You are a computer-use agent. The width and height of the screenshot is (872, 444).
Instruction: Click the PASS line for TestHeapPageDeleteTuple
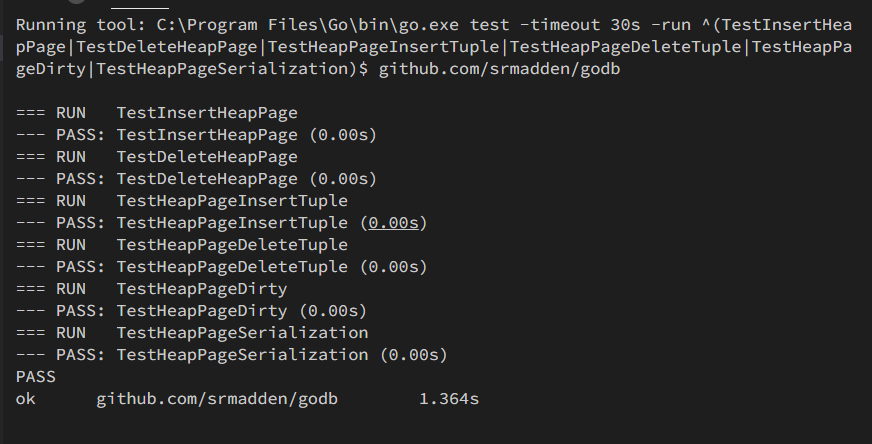221,267
